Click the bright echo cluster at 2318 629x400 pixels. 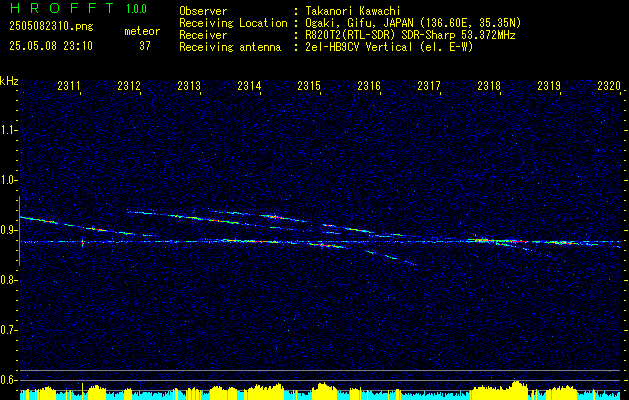coord(497,241)
